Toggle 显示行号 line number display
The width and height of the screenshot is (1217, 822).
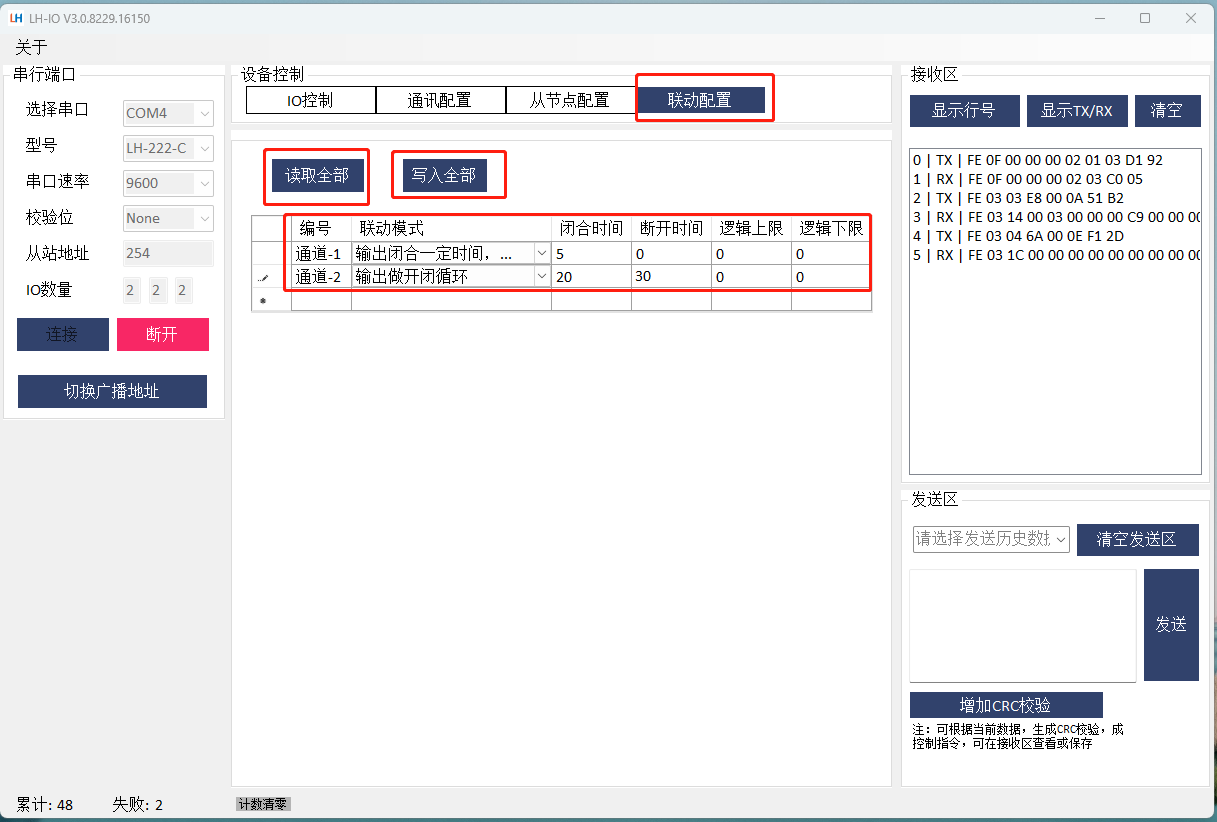(x=964, y=111)
